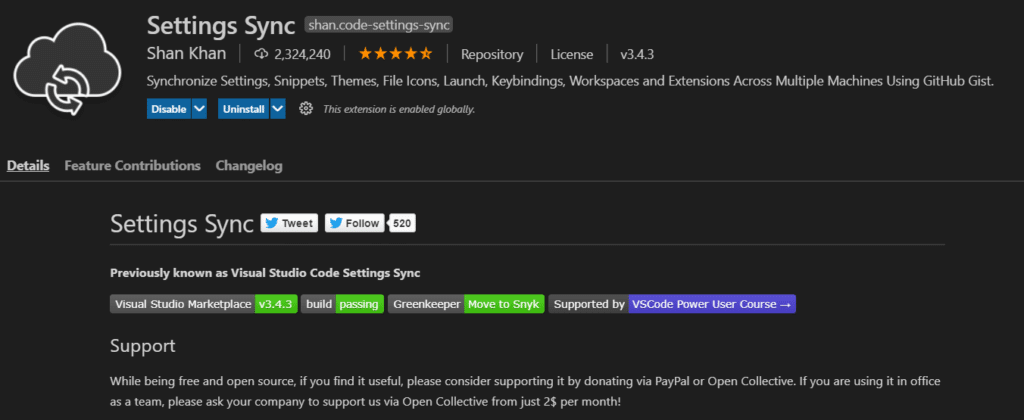
Task: Click the orange star rating
Action: (x=395, y=54)
